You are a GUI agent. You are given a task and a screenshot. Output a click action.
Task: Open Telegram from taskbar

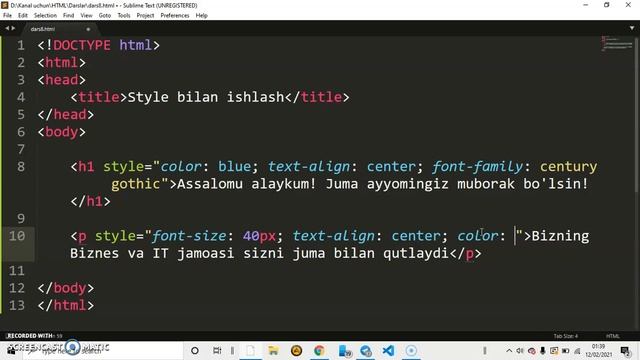click(366, 350)
